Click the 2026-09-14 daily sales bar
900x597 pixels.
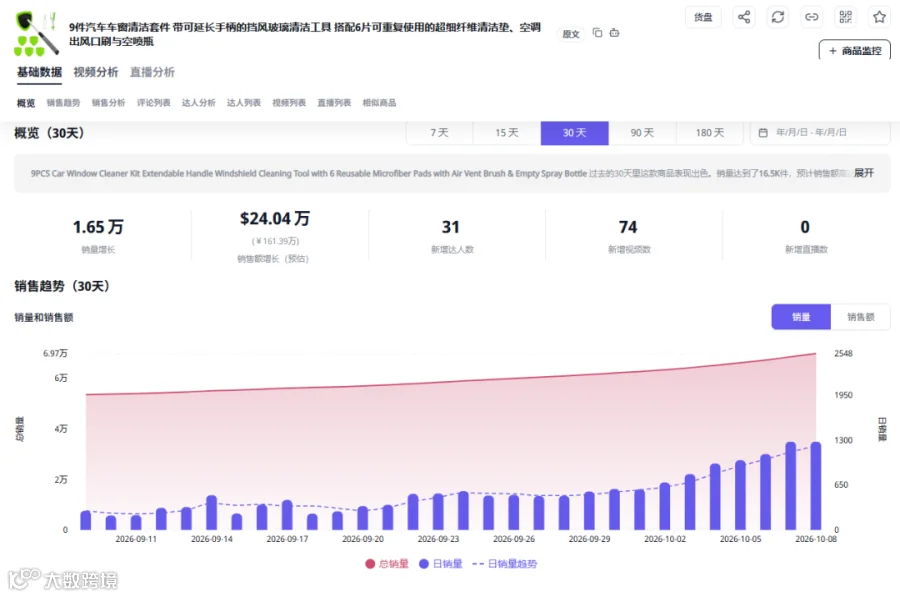coord(211,512)
